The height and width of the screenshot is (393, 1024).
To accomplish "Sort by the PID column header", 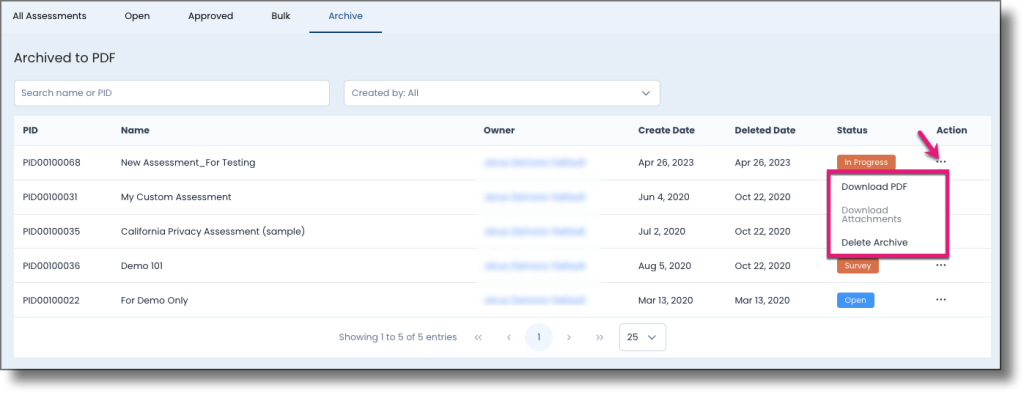I will (31, 131).
